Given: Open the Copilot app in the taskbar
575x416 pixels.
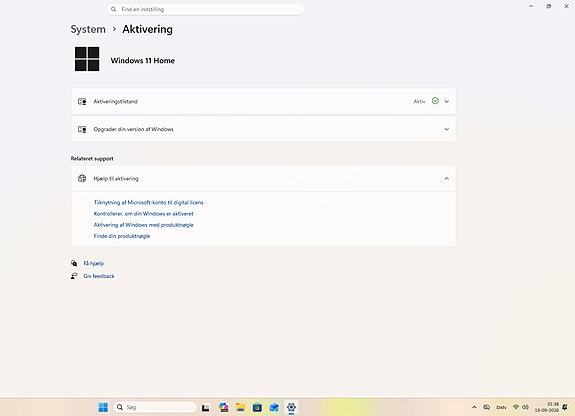Looking at the screenshot, I should coord(223,407).
